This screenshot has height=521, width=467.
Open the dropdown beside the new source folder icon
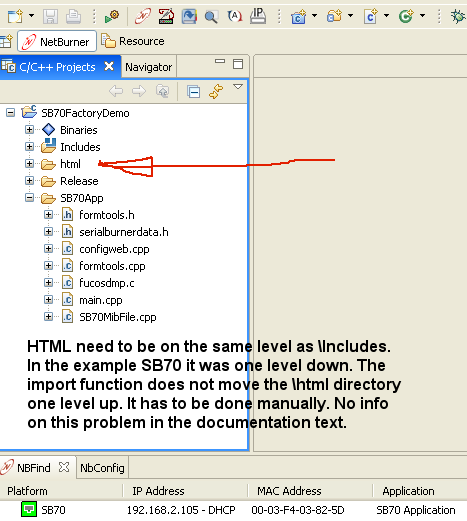350,15
